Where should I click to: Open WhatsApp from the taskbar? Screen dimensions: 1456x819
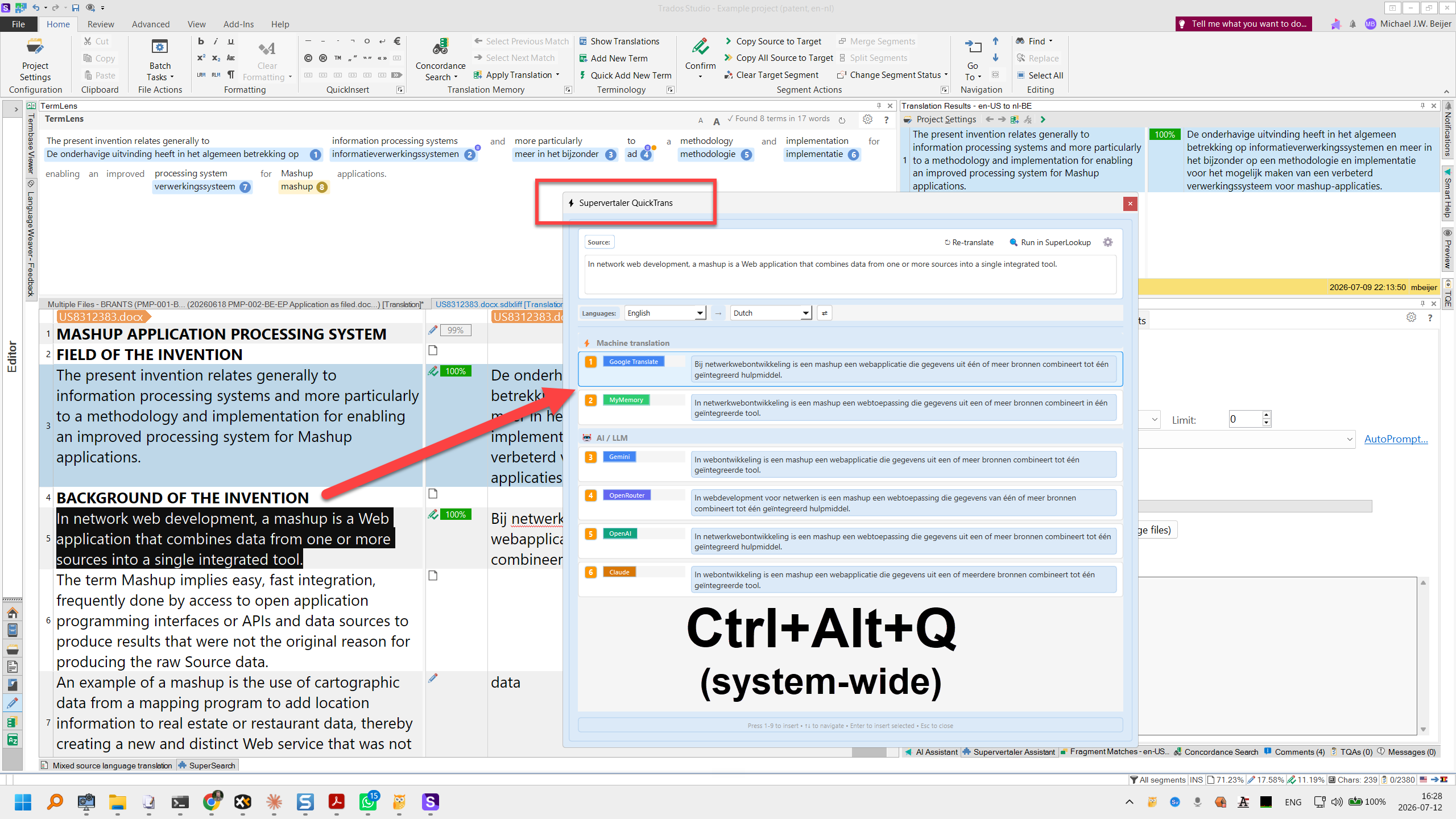pyautogui.click(x=368, y=802)
